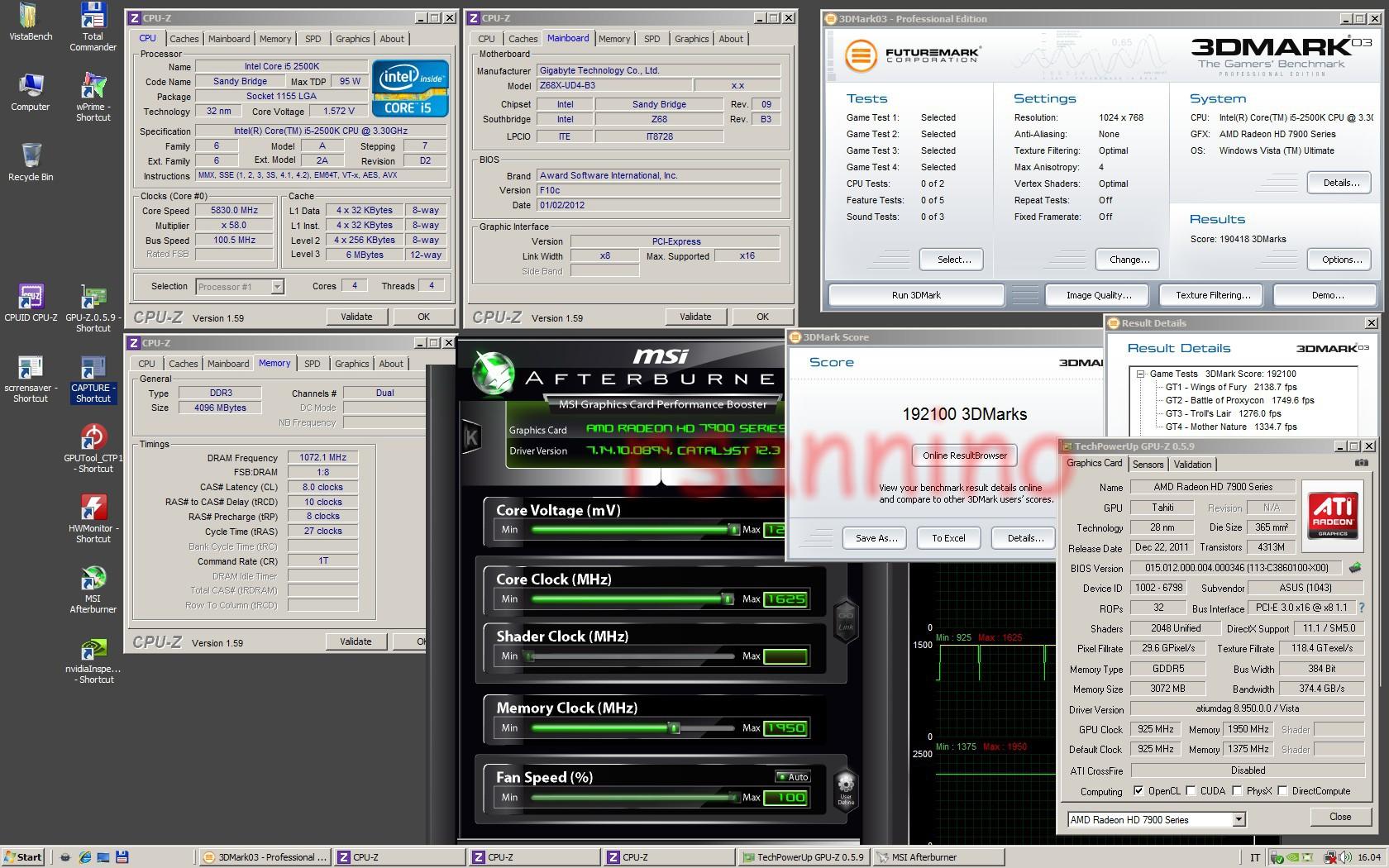
Task: Switch to Caches tab in top-left CPU-Z
Action: click(184, 39)
